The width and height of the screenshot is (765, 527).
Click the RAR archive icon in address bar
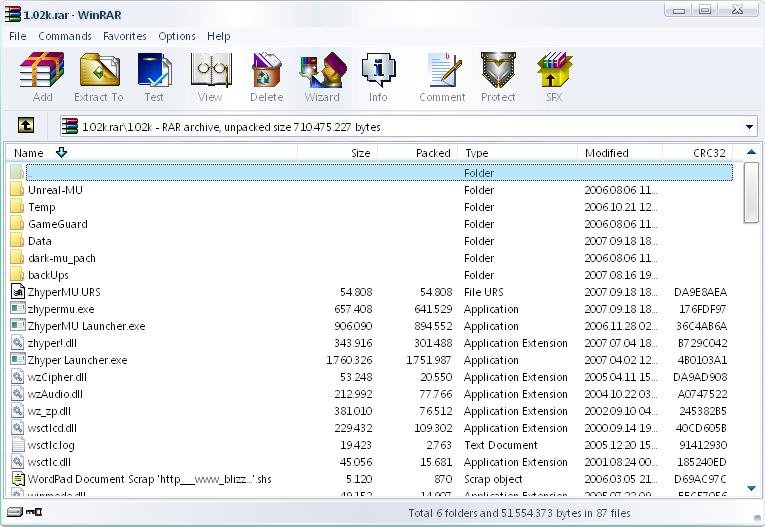coord(70,126)
